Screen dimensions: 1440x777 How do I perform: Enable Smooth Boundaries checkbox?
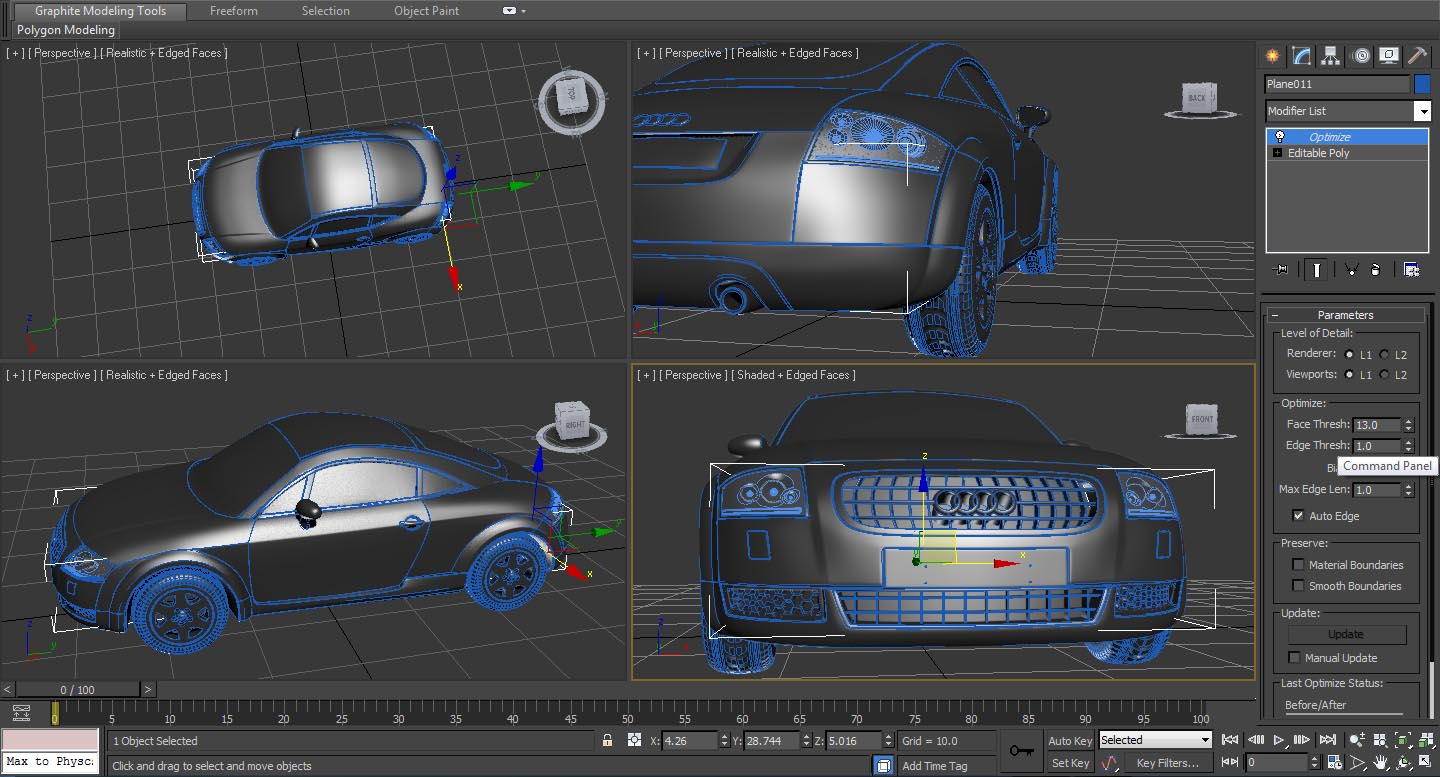pyautogui.click(x=1298, y=585)
